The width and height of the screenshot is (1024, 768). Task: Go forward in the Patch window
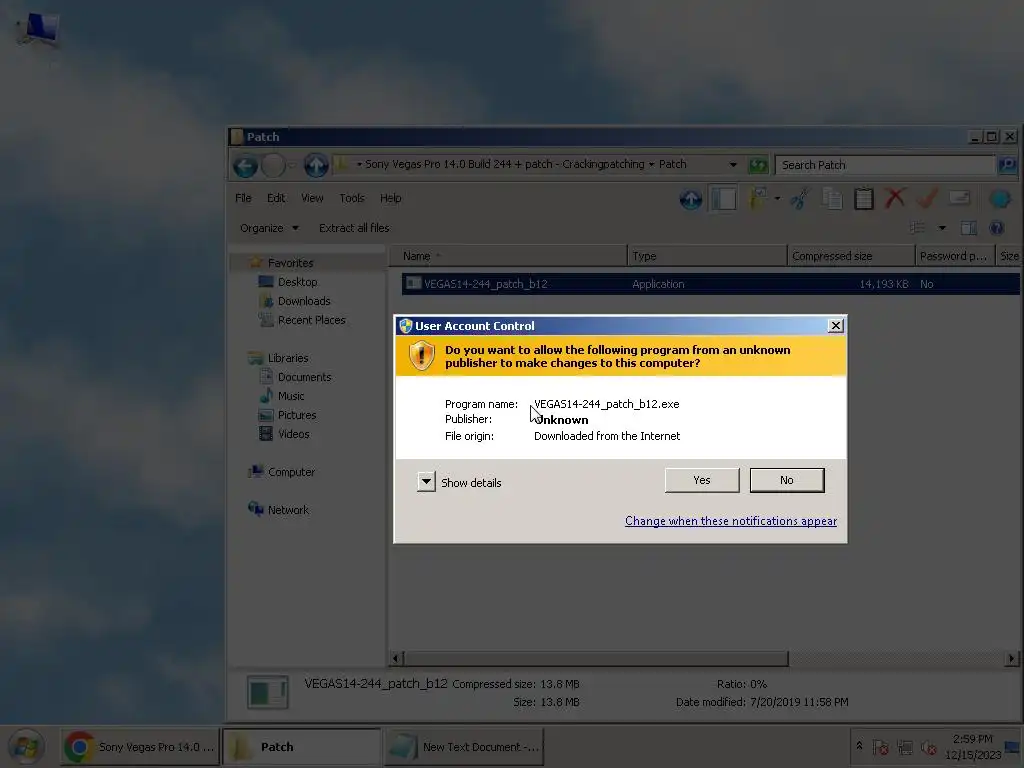pos(273,166)
